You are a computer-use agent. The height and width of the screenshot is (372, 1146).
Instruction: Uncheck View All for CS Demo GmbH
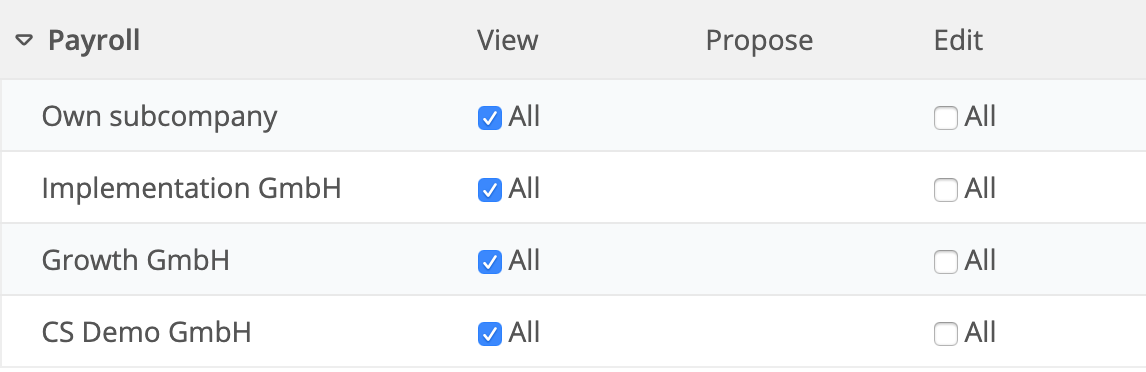[x=490, y=334]
